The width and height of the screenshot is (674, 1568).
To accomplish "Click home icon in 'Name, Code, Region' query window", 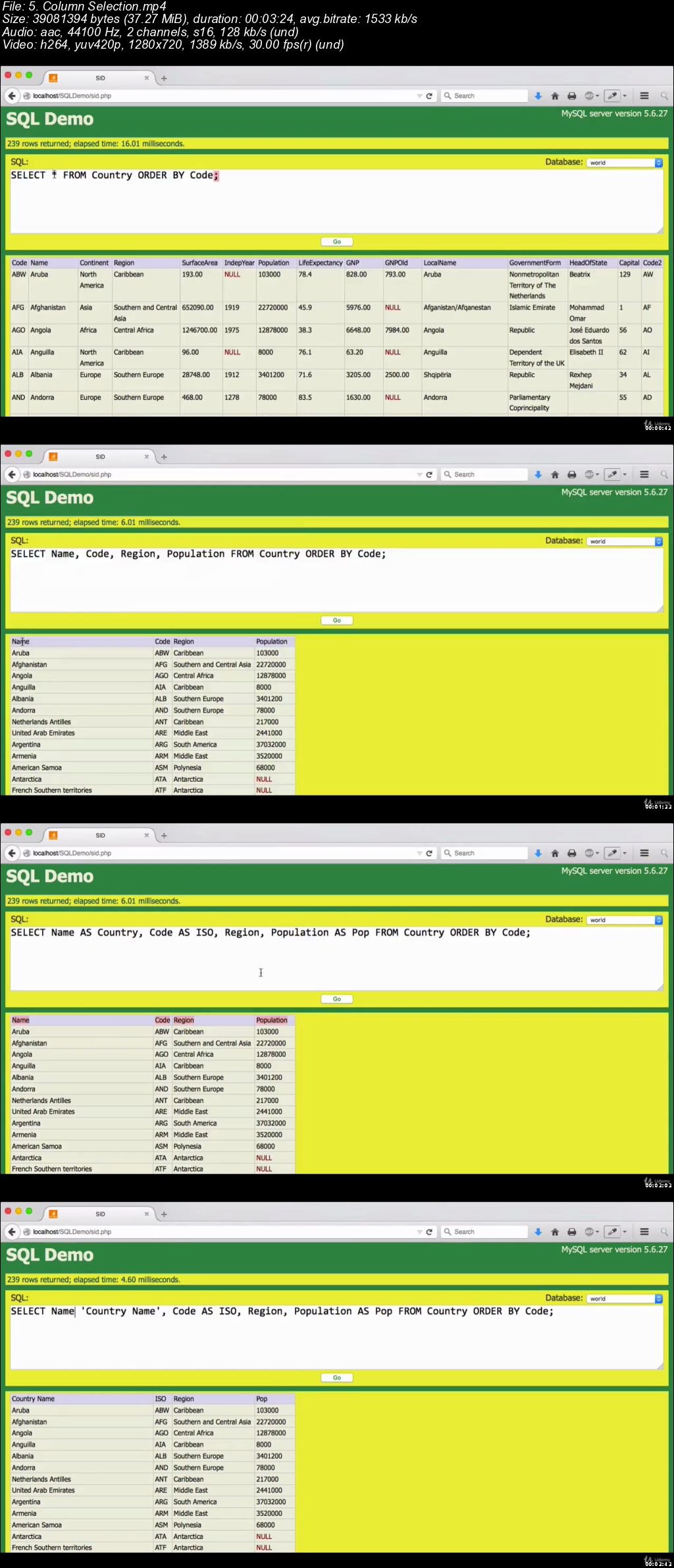I will tap(555, 474).
